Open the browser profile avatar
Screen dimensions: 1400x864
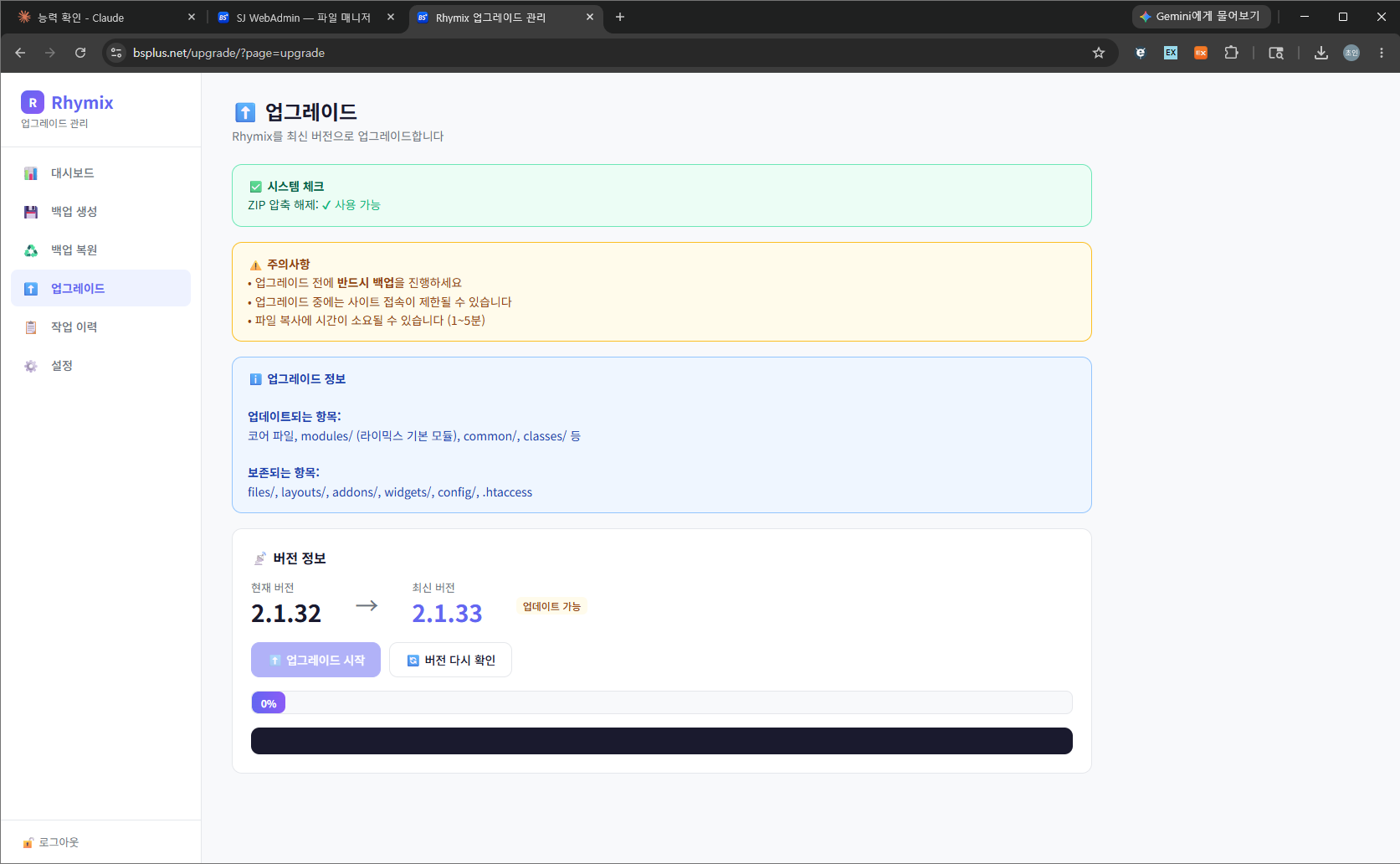click(1351, 53)
